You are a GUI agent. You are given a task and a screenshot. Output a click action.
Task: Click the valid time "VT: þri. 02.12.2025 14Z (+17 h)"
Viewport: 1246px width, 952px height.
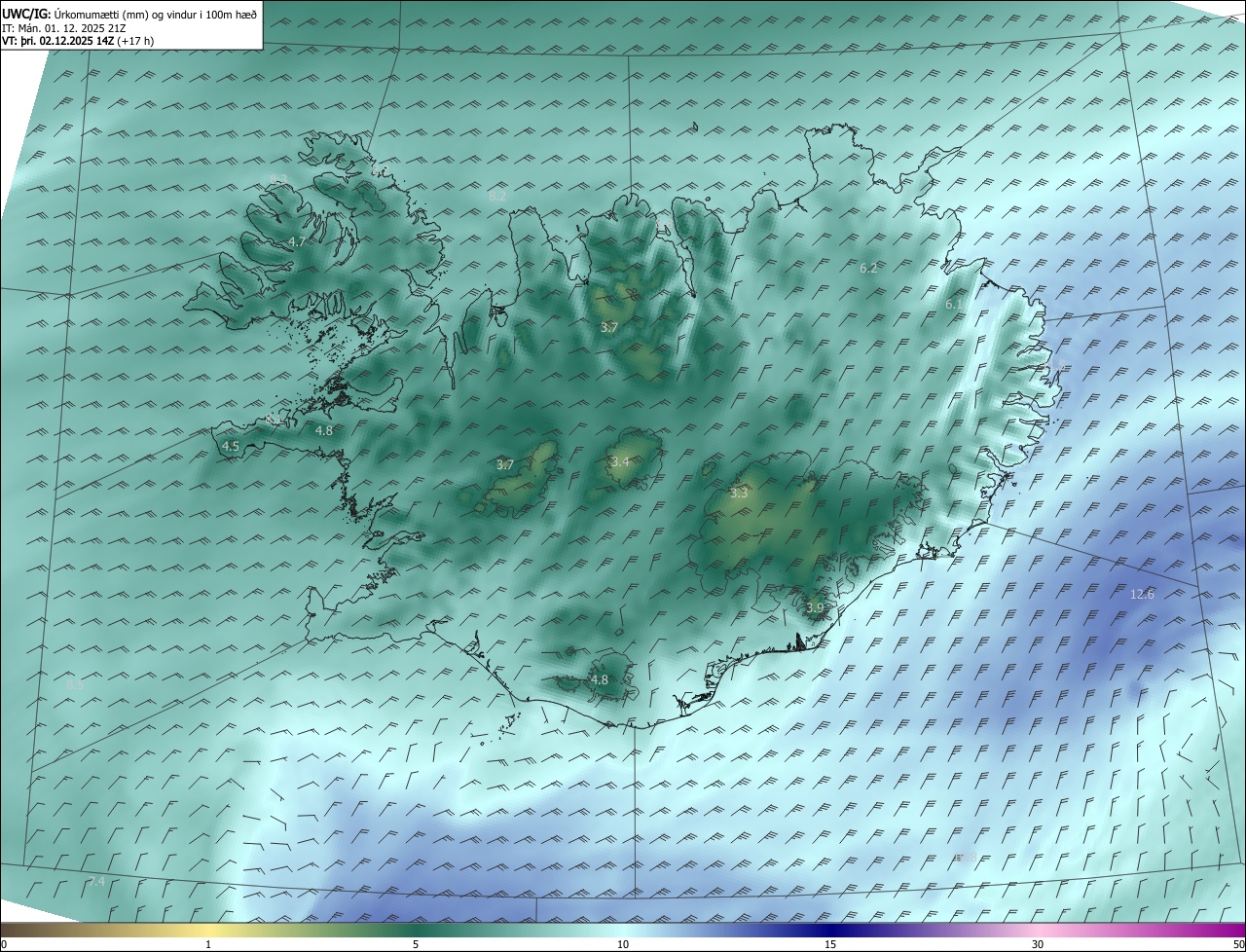pyautogui.click(x=78, y=41)
